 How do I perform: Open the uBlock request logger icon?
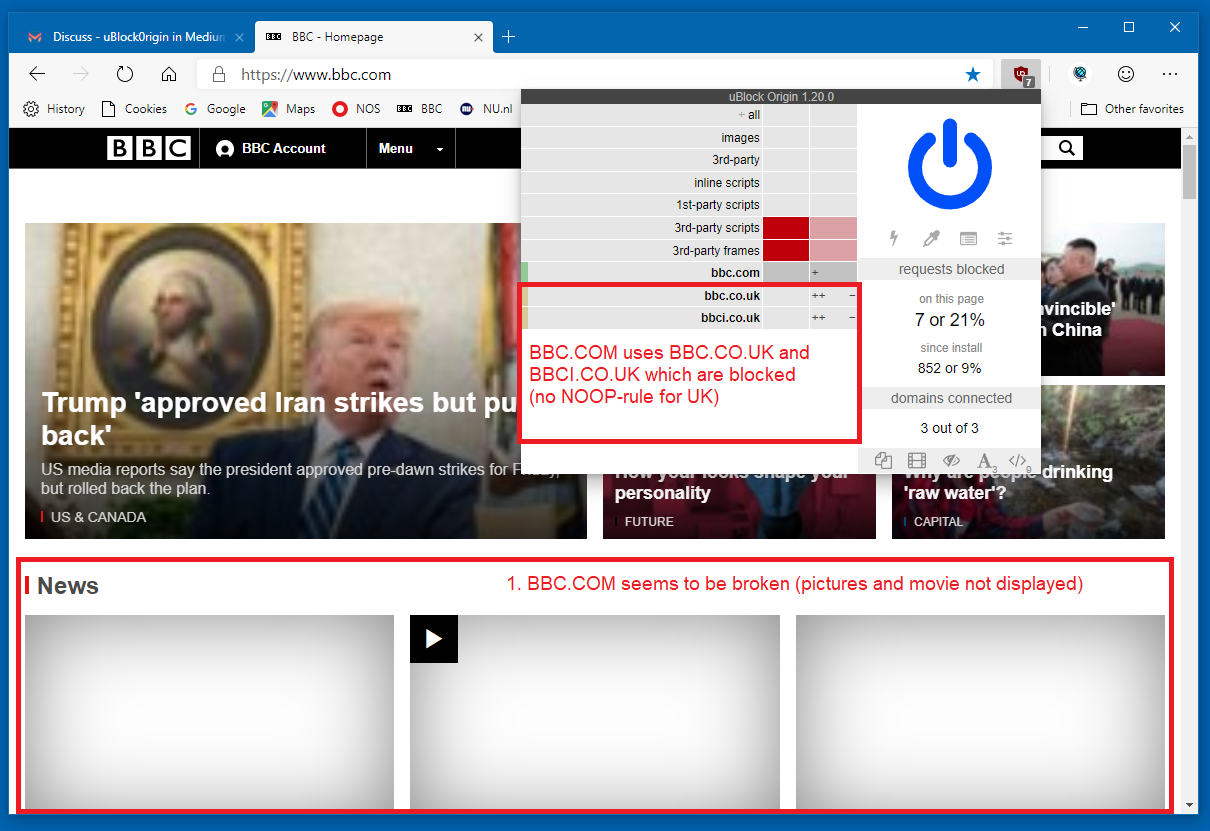pyautogui.click(x=968, y=238)
